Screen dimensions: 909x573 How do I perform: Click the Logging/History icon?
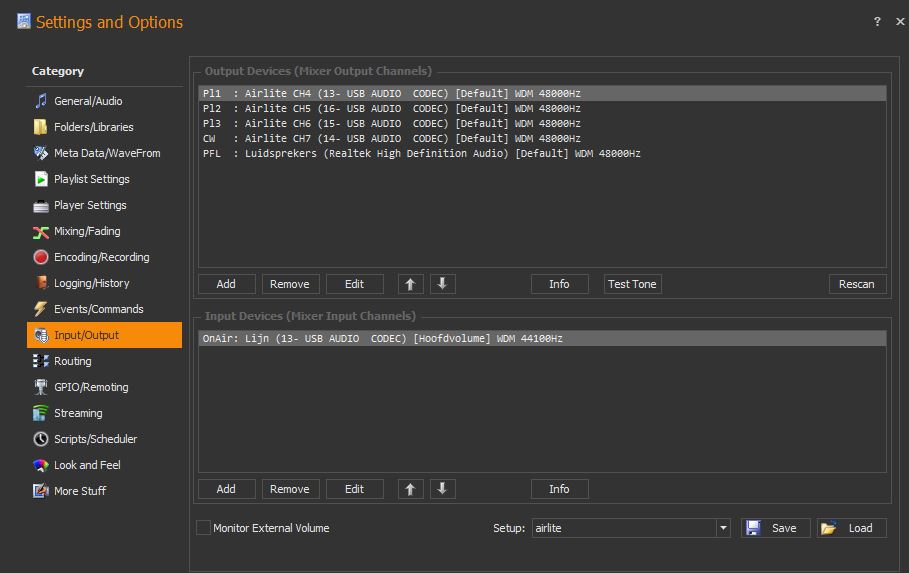click(41, 283)
